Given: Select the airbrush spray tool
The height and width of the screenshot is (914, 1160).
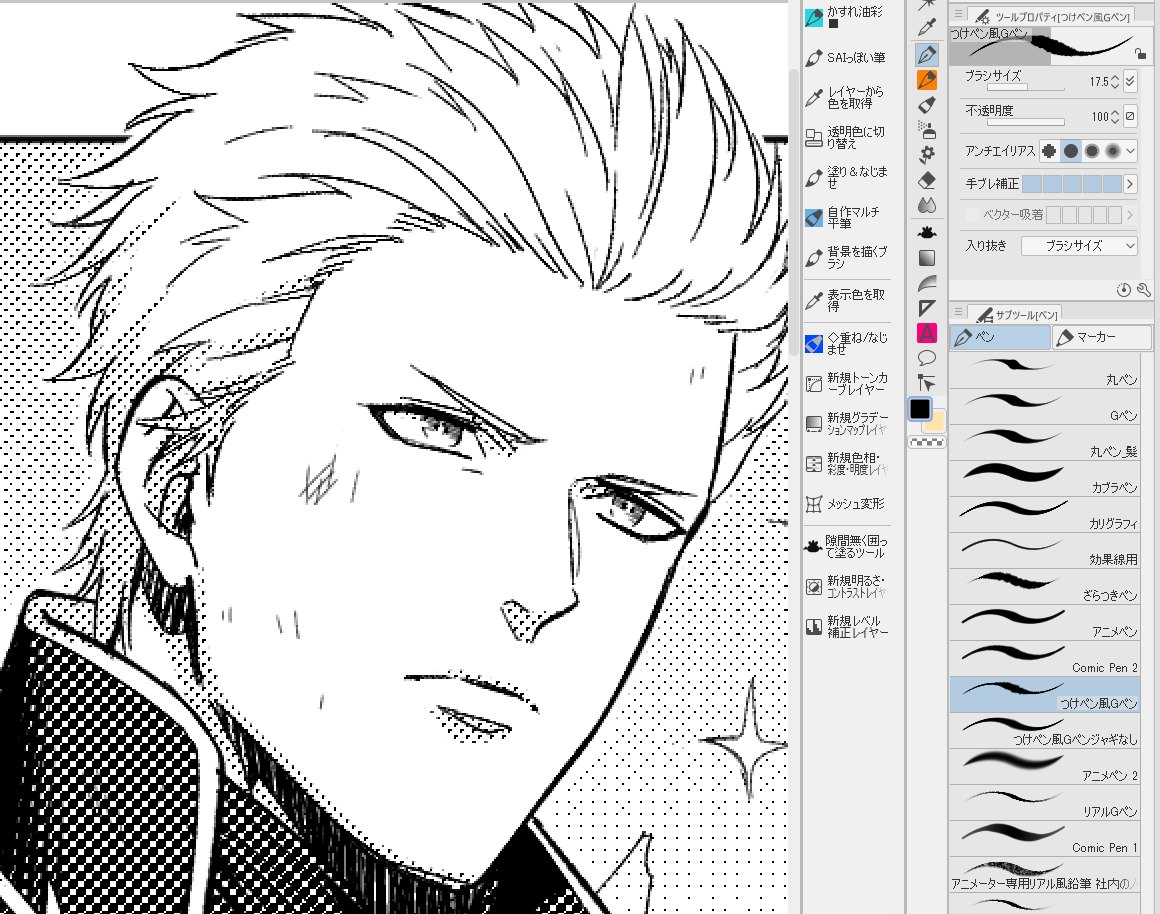Looking at the screenshot, I should (x=926, y=130).
